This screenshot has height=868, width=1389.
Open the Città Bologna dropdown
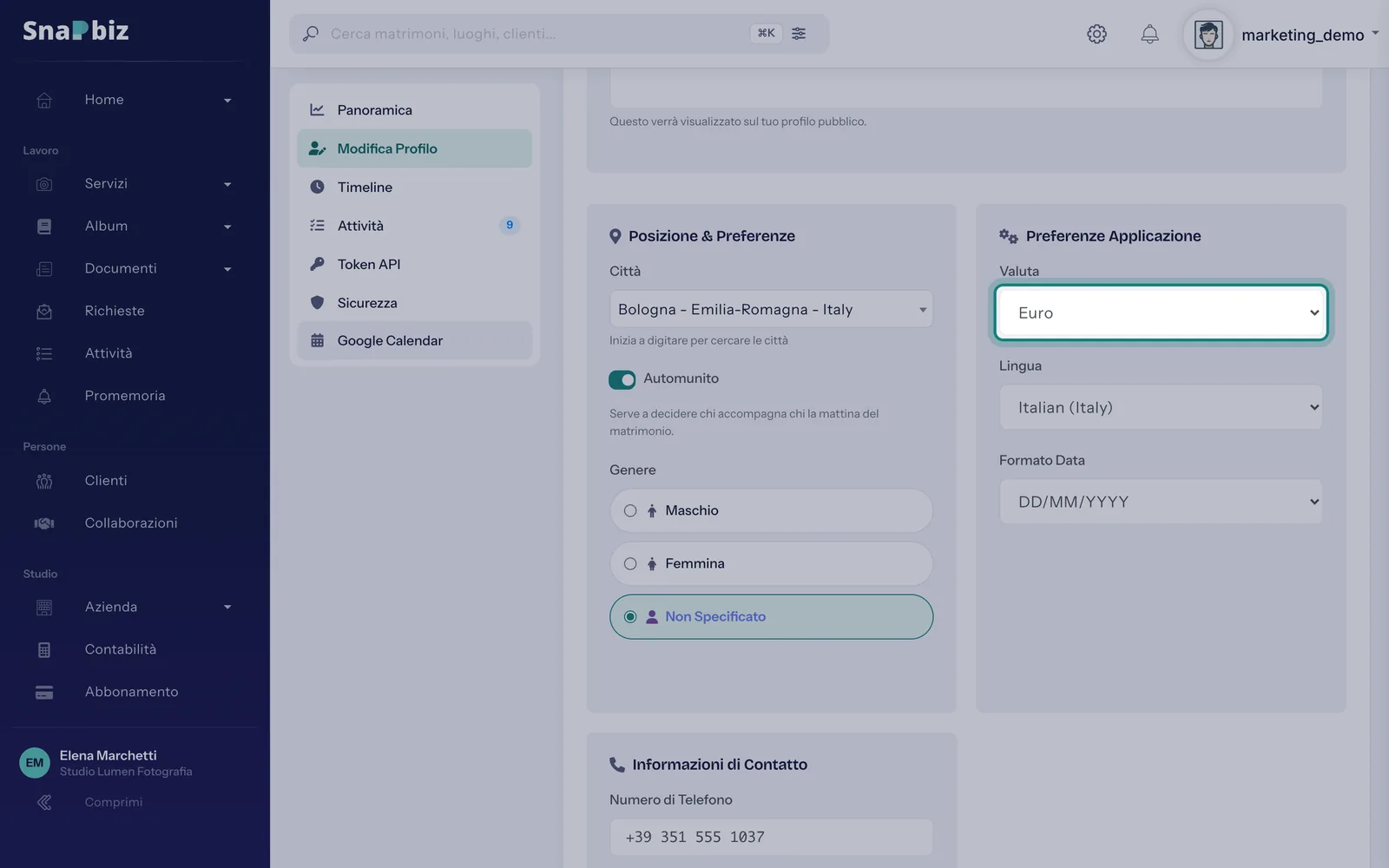(x=771, y=309)
